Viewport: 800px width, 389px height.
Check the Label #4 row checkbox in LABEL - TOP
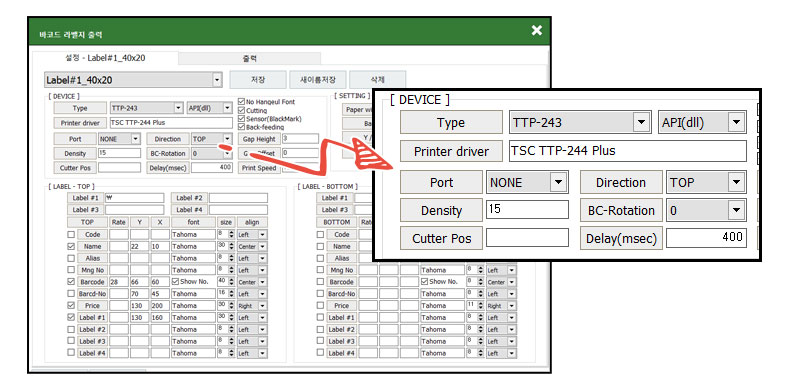(71, 353)
